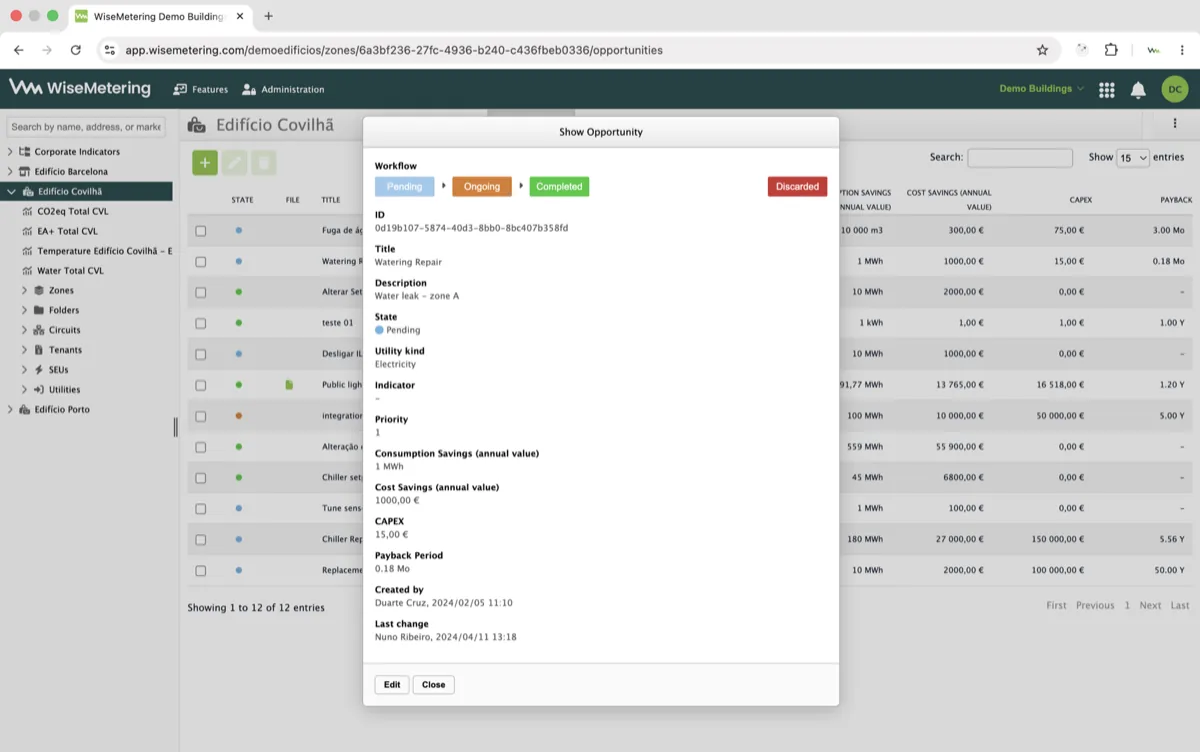
Task: Toggle the integration row checkbox
Action: click(201, 416)
